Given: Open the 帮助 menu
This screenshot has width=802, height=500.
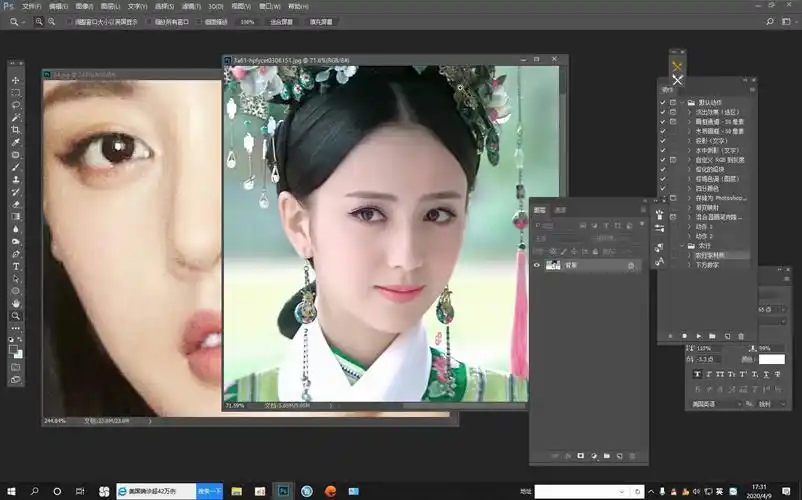Looking at the screenshot, I should click(x=298, y=7).
